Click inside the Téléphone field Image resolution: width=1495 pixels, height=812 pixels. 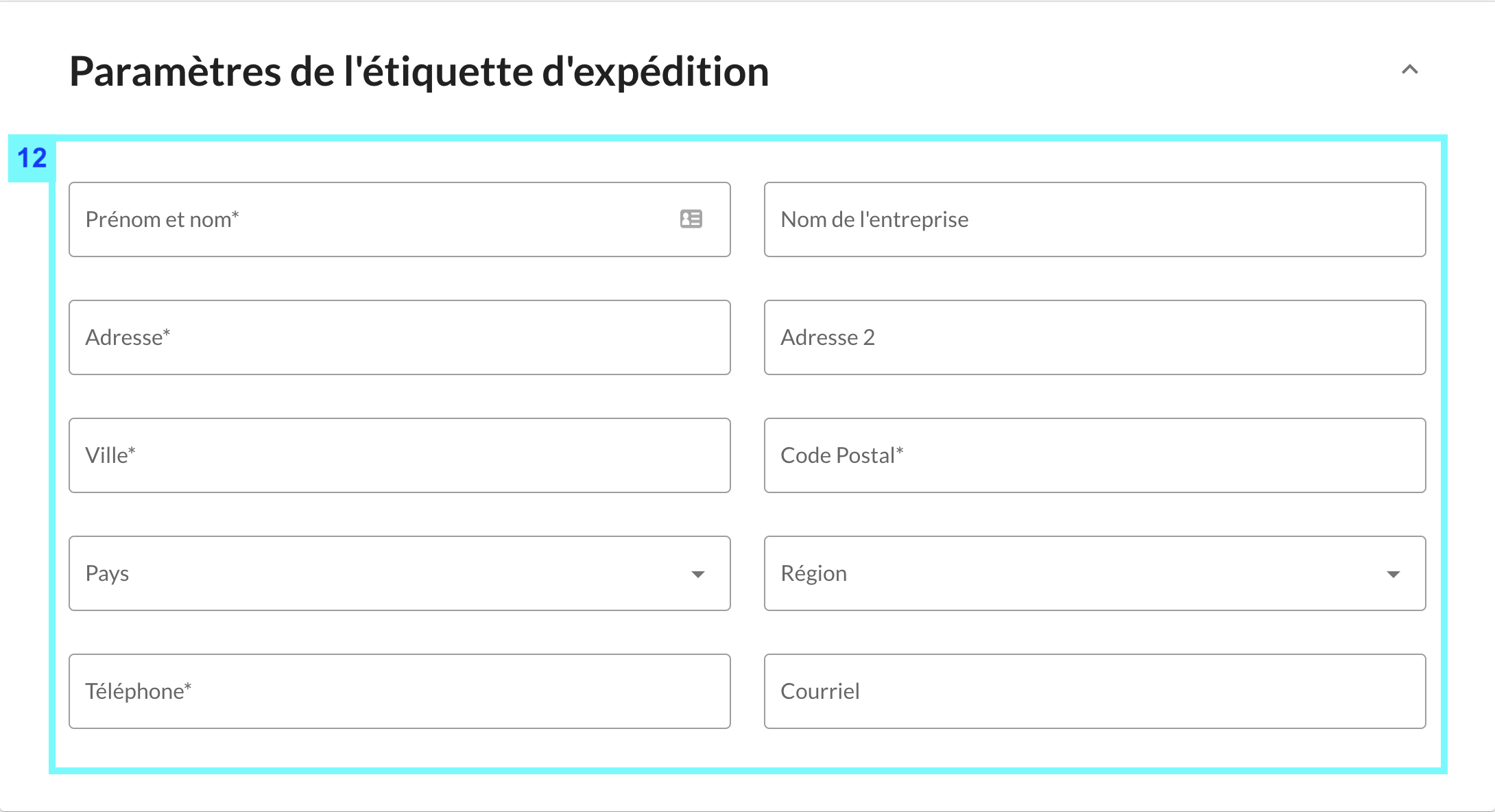[400, 691]
